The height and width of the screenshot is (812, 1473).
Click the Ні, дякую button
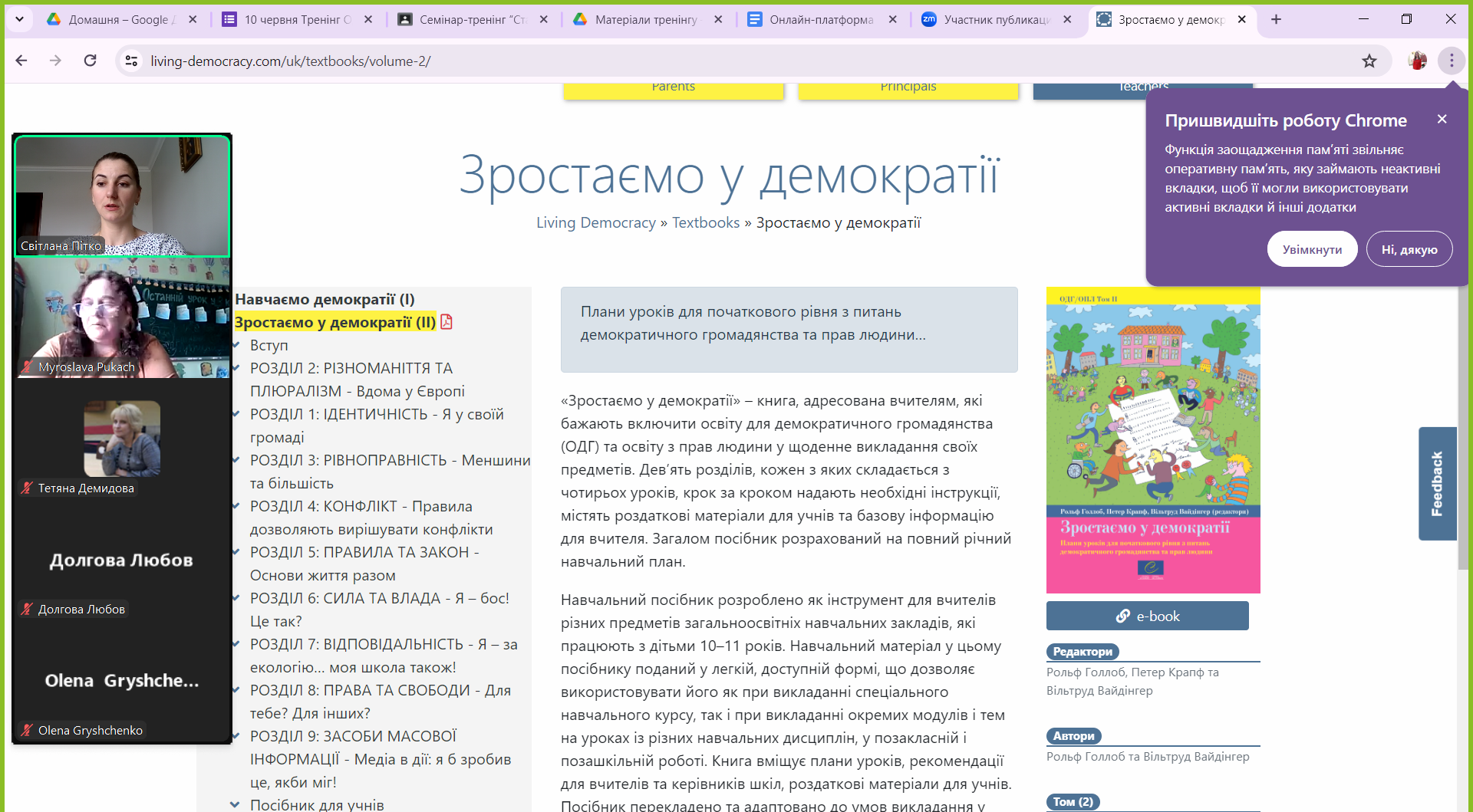tap(1409, 249)
